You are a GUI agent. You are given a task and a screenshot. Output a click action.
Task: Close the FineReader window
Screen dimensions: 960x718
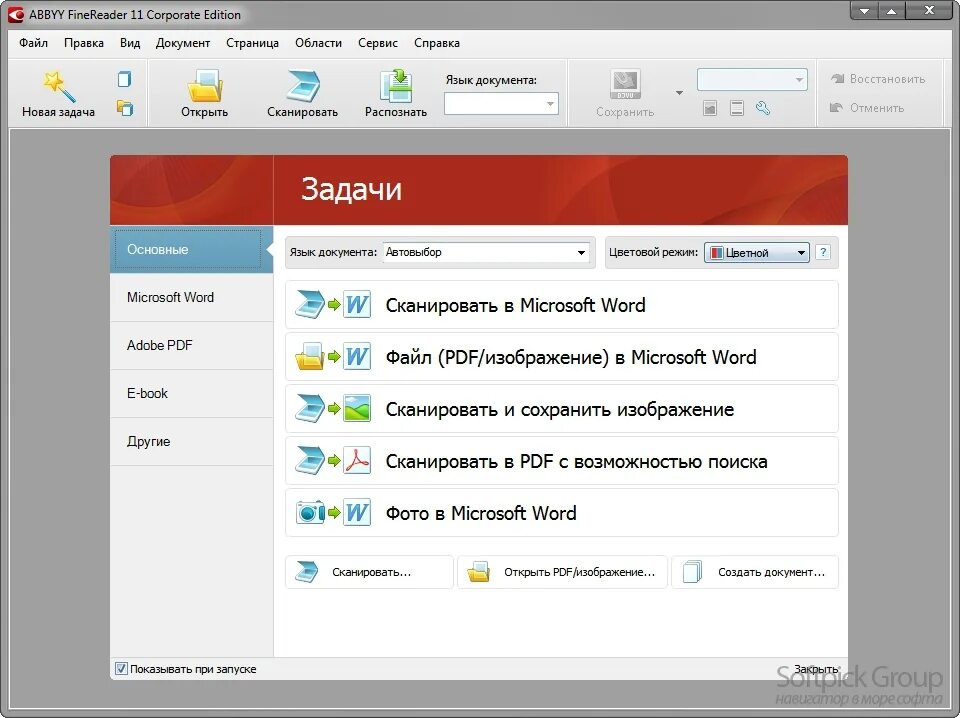point(929,10)
